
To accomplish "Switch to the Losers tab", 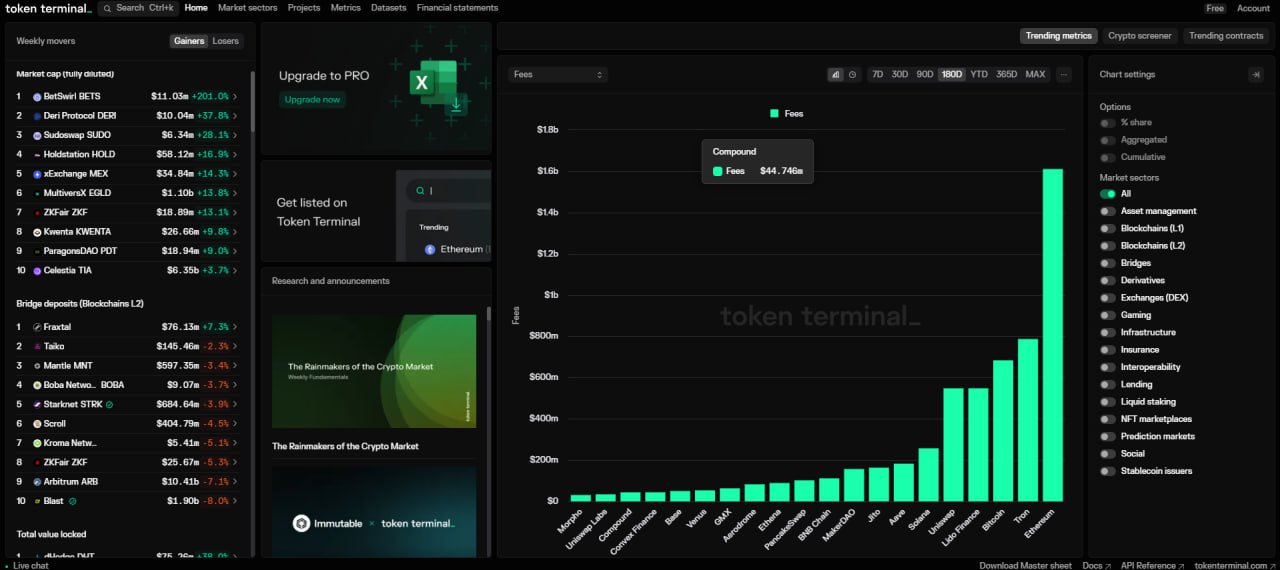I will 226,41.
